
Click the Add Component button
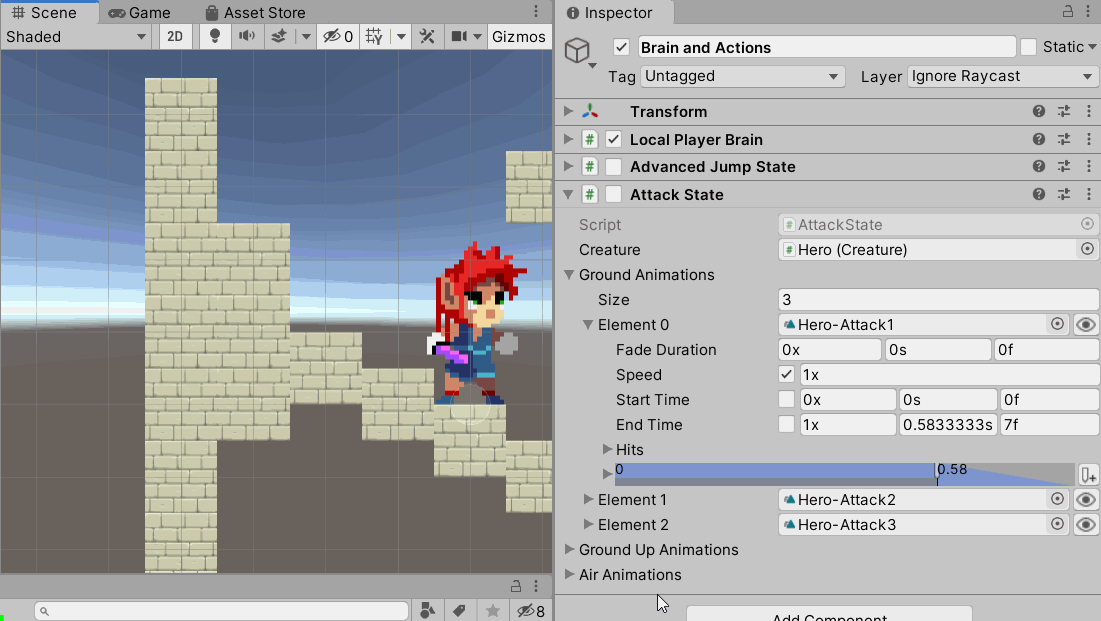click(829, 614)
